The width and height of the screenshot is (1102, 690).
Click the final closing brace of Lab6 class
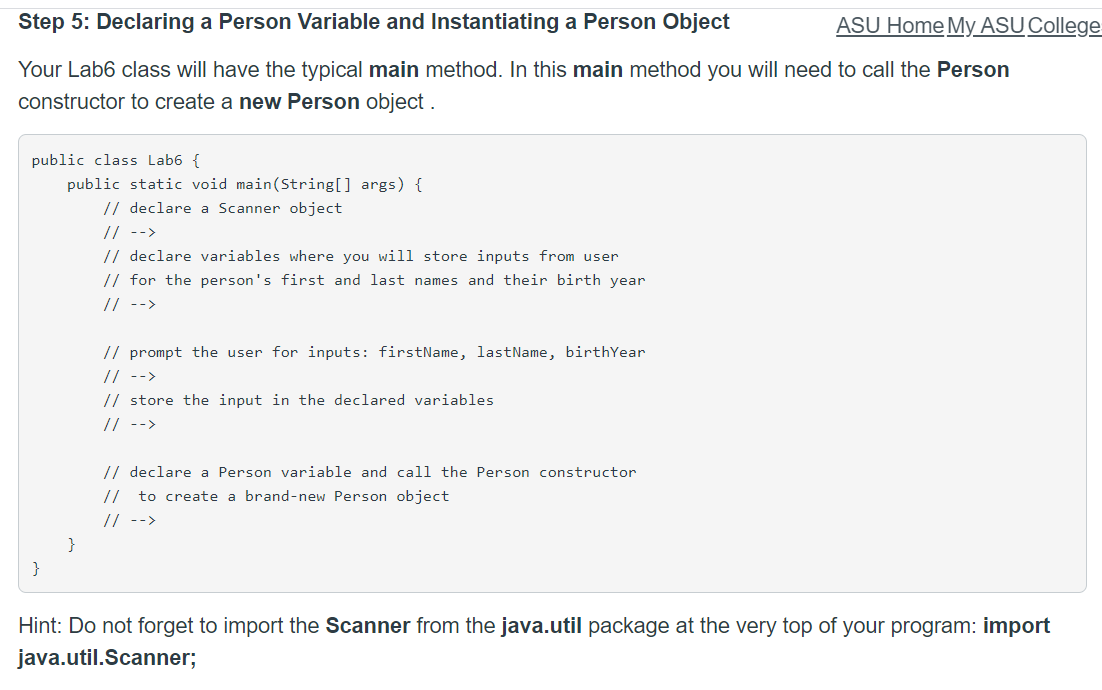[36, 568]
